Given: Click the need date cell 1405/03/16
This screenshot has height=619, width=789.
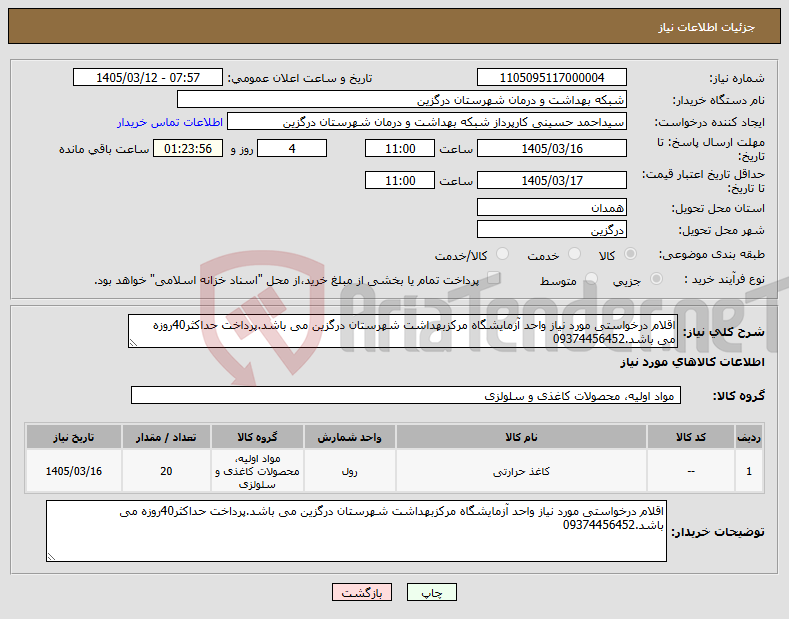Looking at the screenshot, I should click(x=73, y=471).
